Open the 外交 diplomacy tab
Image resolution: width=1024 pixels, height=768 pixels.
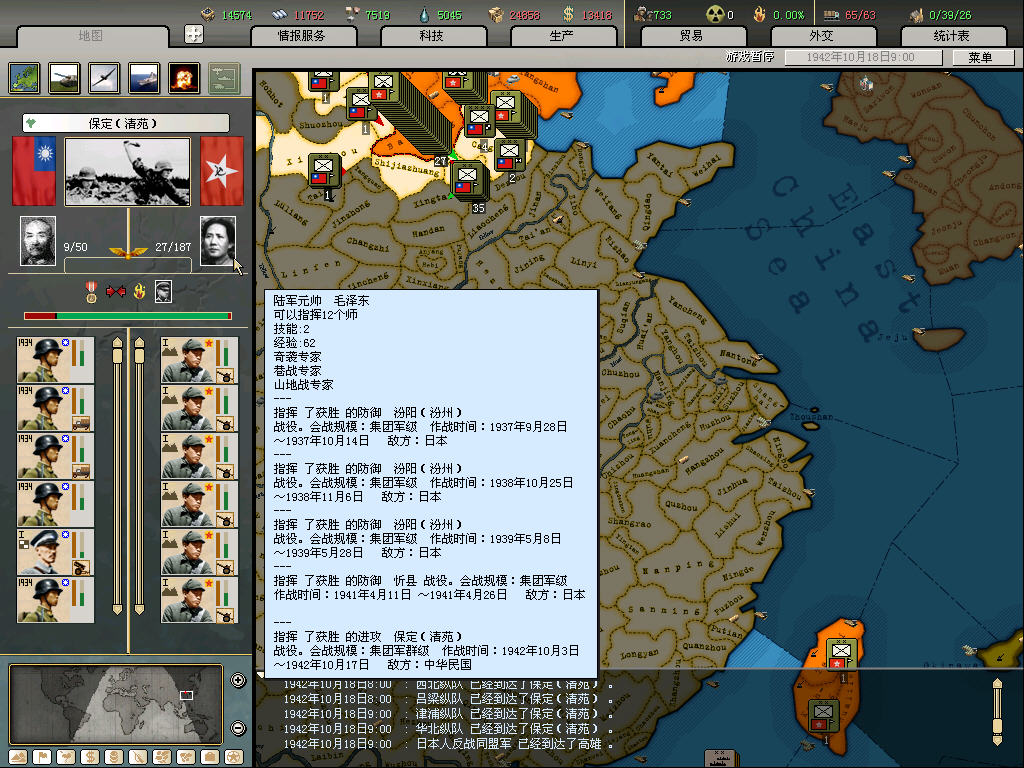(822, 36)
